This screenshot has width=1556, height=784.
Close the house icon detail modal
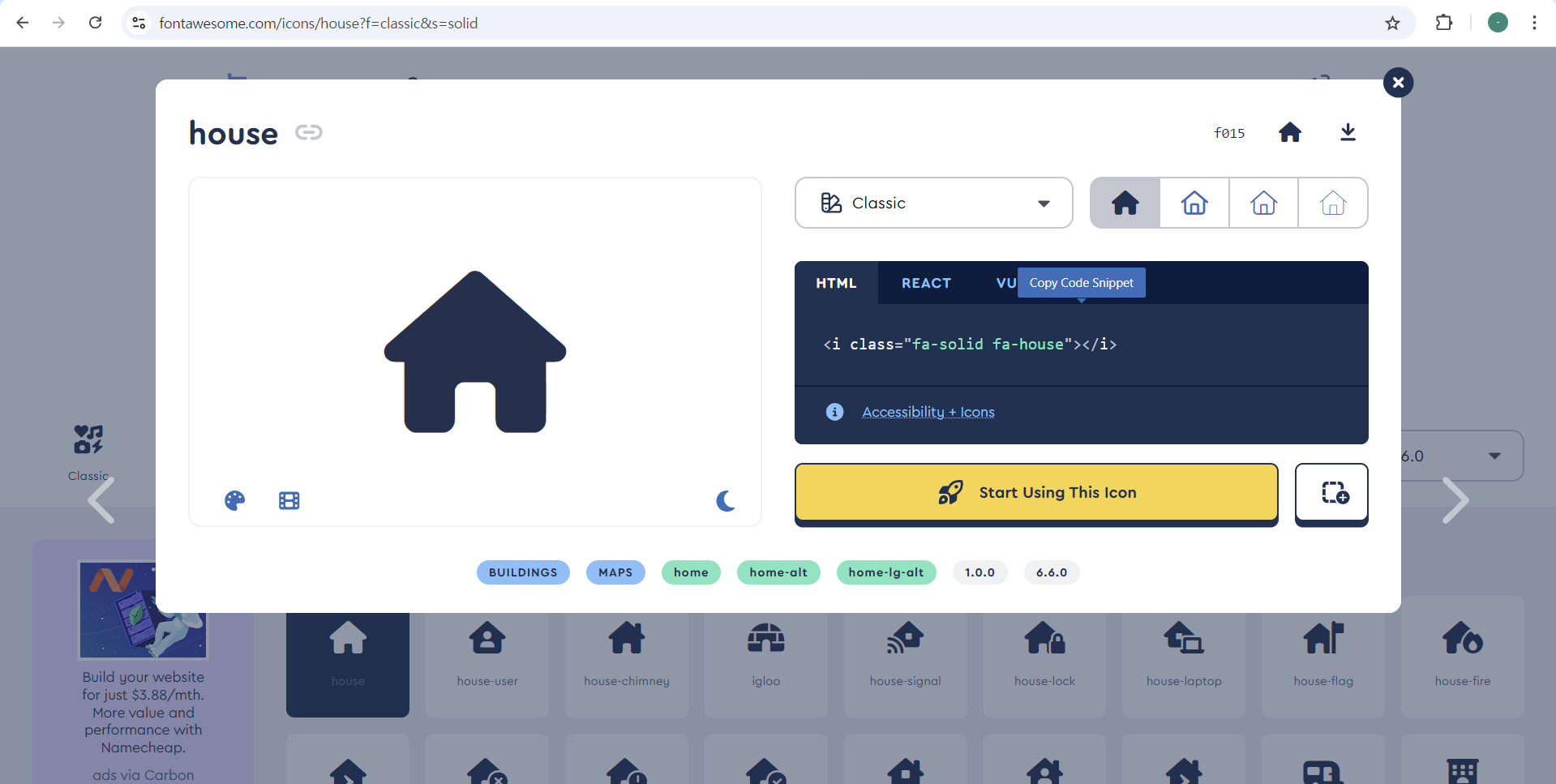click(1398, 82)
